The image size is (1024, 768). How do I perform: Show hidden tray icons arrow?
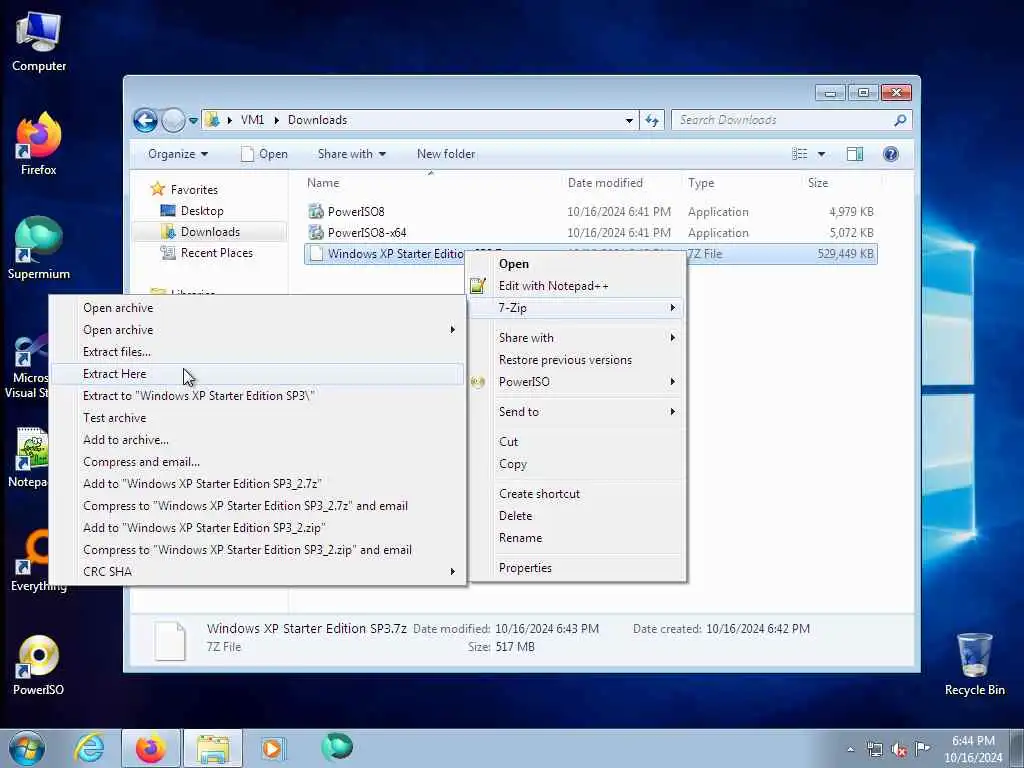(x=850, y=750)
